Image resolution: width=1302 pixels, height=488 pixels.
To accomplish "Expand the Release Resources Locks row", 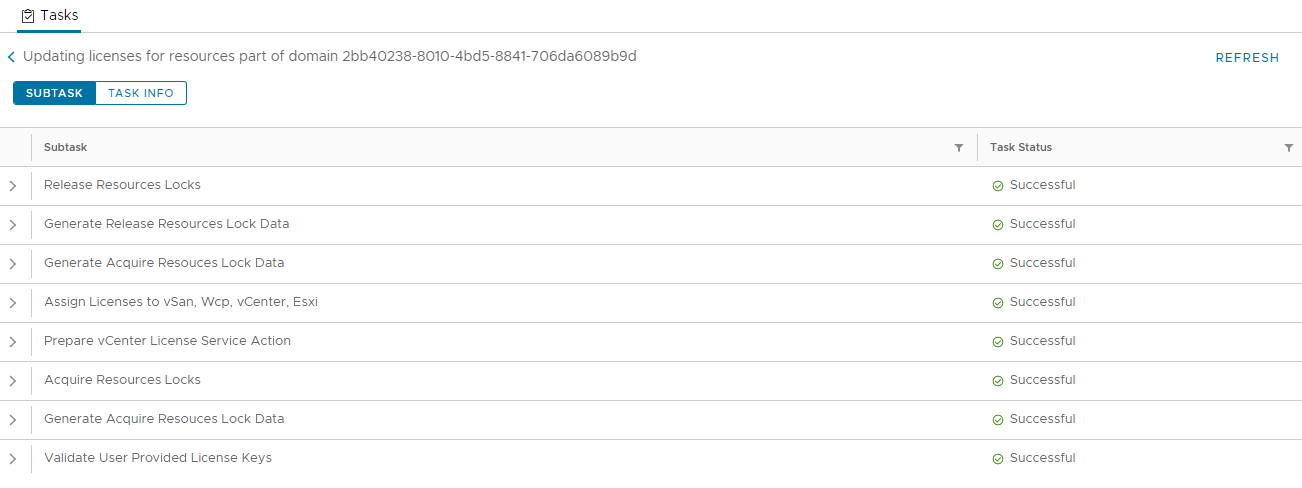I will (x=13, y=186).
